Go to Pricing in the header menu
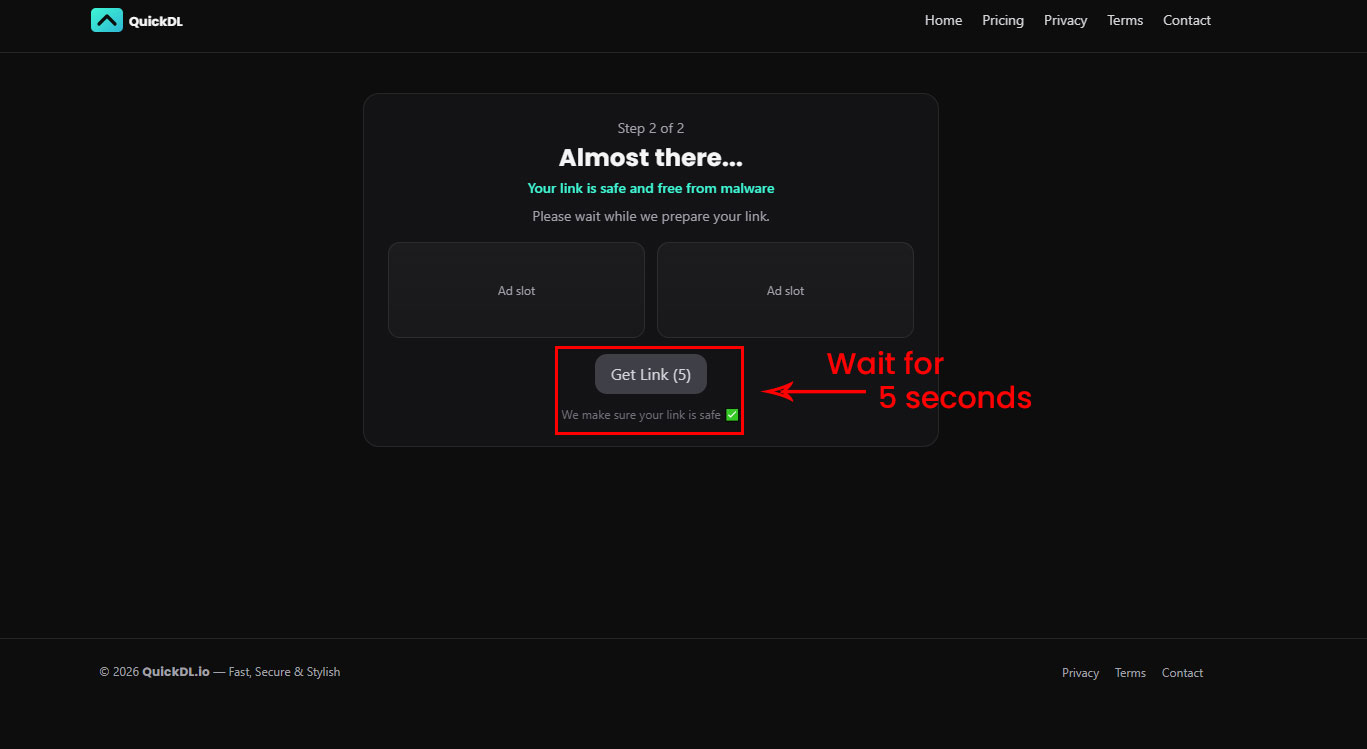Viewport: 1367px width, 749px height. pyautogui.click(x=1003, y=20)
